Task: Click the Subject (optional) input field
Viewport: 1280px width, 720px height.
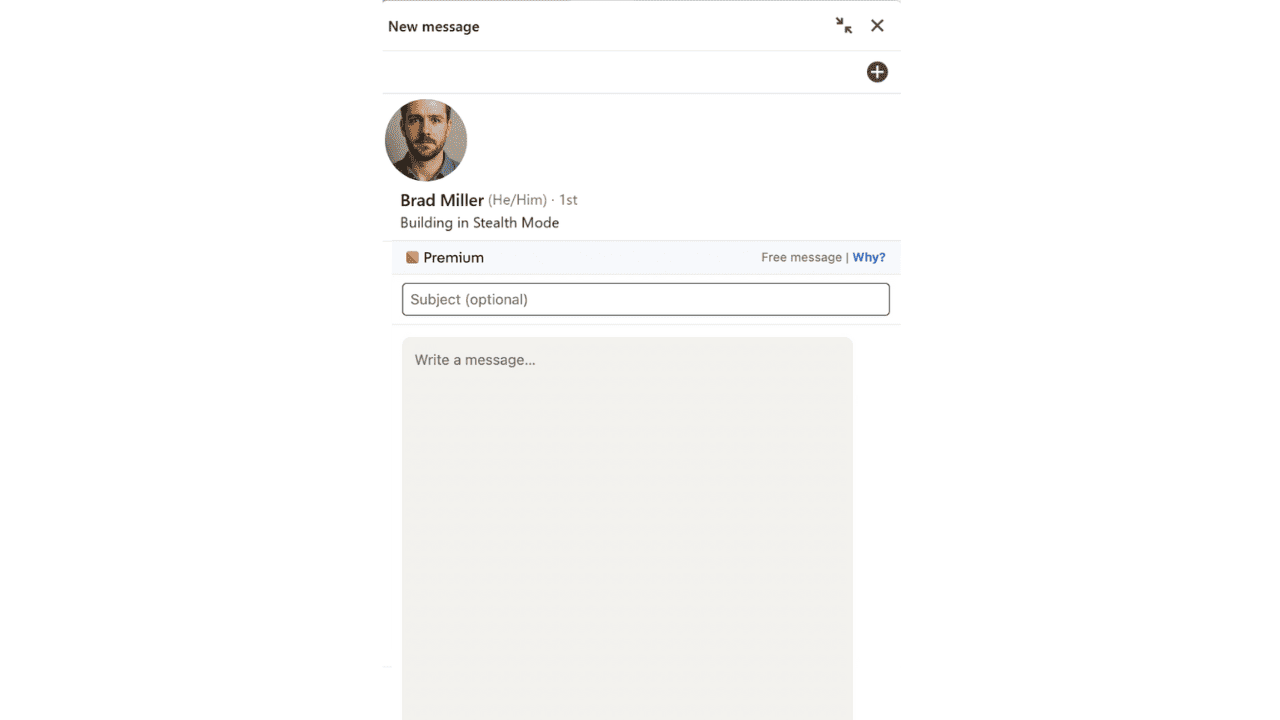Action: coord(645,299)
